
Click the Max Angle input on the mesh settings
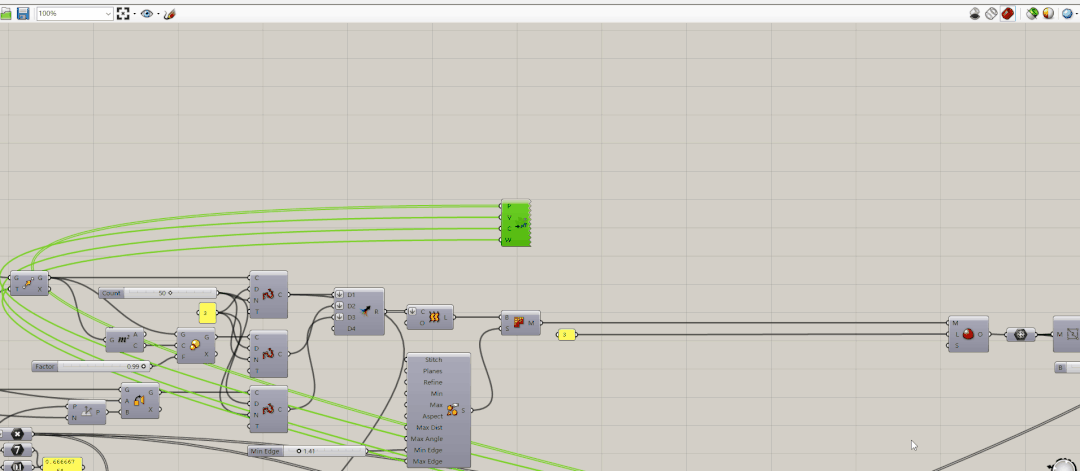click(x=427, y=439)
